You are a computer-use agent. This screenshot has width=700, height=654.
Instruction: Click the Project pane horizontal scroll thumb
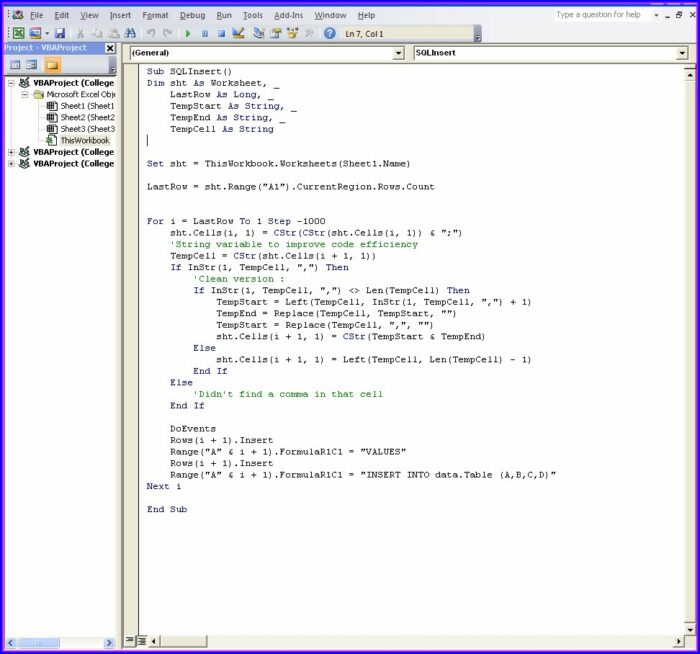tap(38, 643)
